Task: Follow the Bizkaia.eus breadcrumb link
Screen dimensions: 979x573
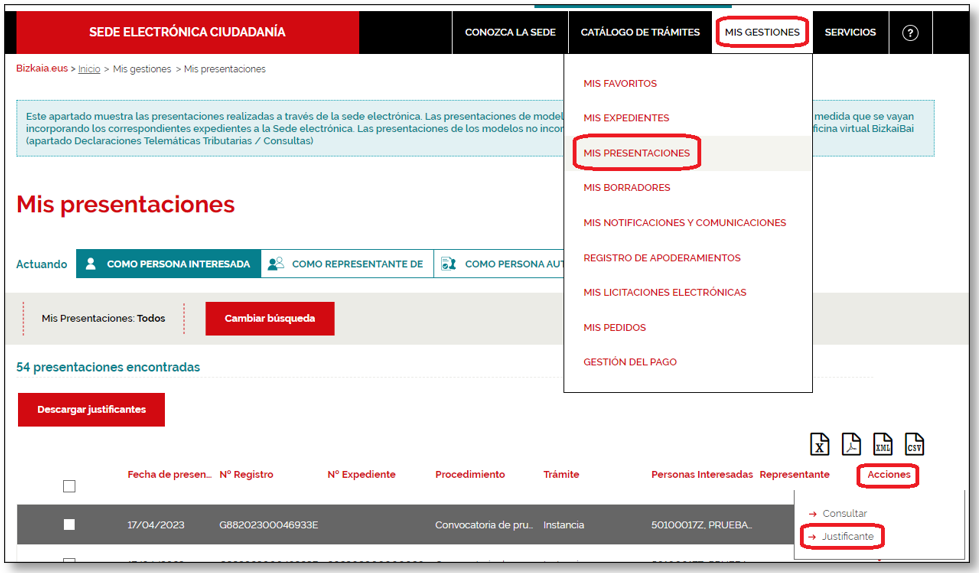Action: point(42,69)
